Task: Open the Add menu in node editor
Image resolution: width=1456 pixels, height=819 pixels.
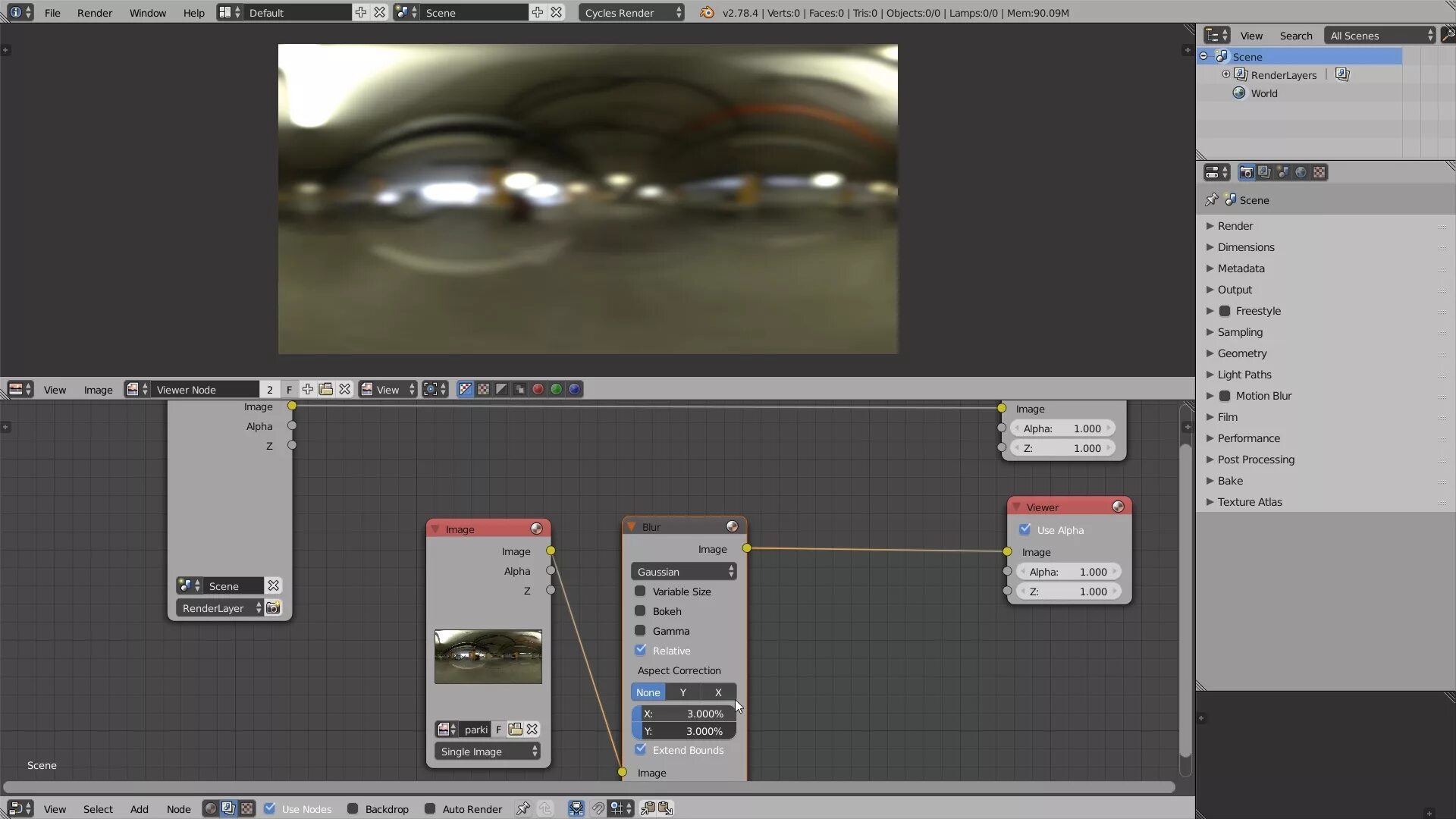Action: [x=139, y=809]
